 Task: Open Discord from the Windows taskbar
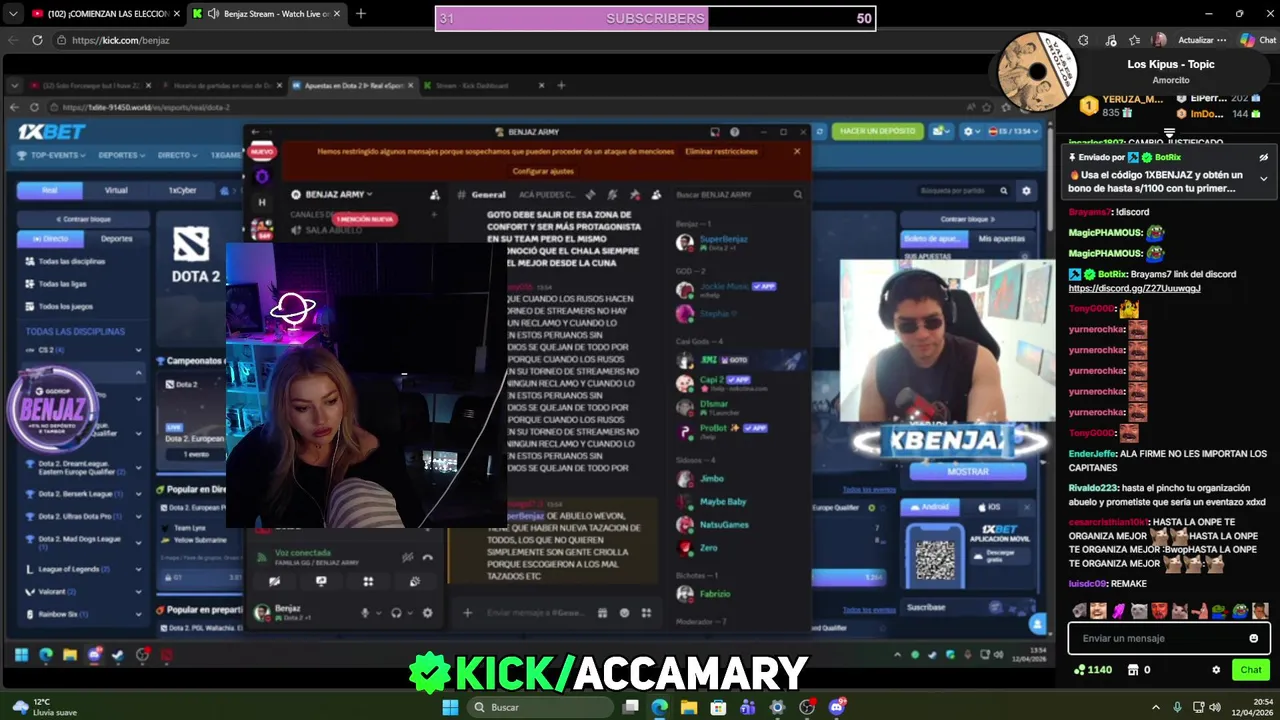[837, 707]
